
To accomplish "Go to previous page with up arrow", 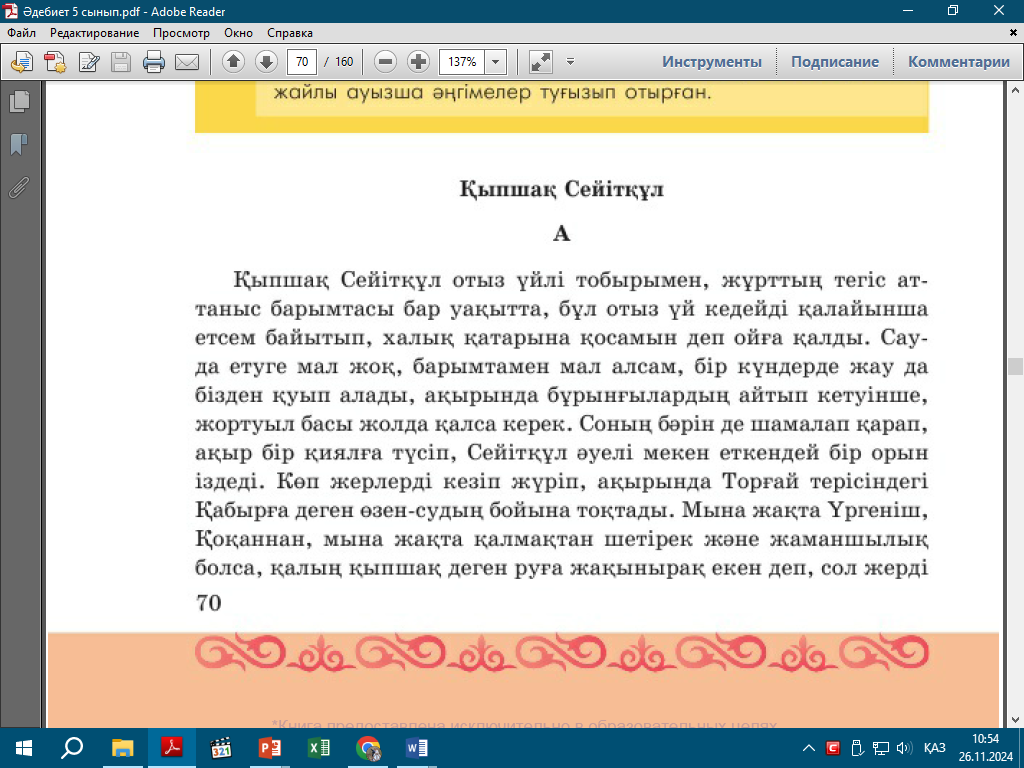I will [x=233, y=62].
